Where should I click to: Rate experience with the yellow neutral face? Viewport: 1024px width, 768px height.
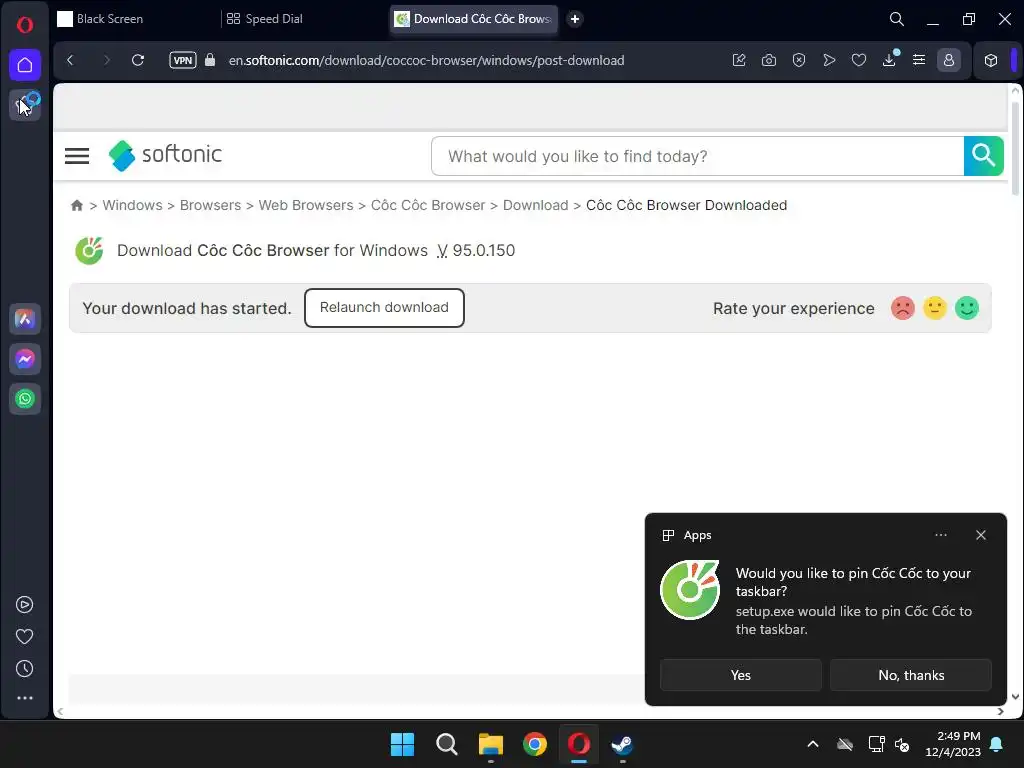tap(935, 308)
